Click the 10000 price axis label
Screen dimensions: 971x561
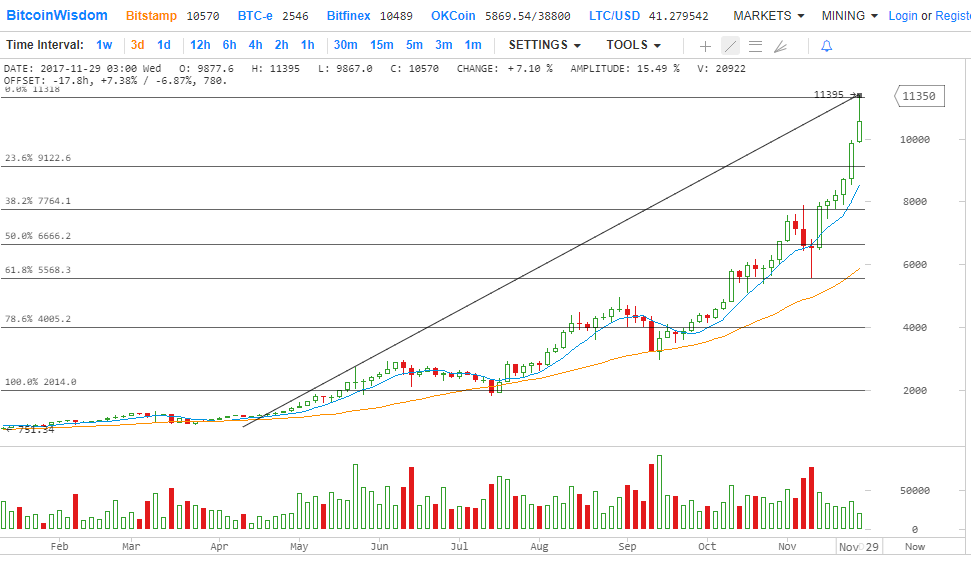(x=915, y=139)
